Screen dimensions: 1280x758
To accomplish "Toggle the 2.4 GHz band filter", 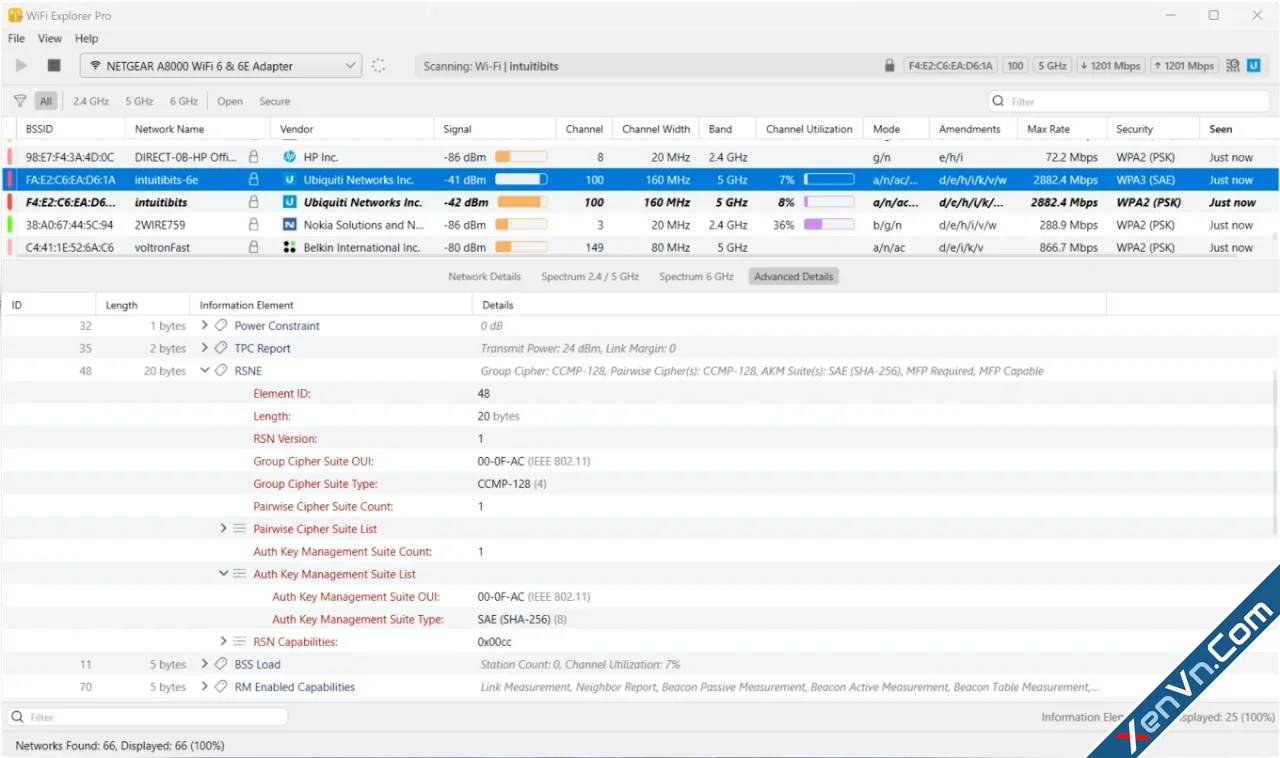I will click(91, 101).
